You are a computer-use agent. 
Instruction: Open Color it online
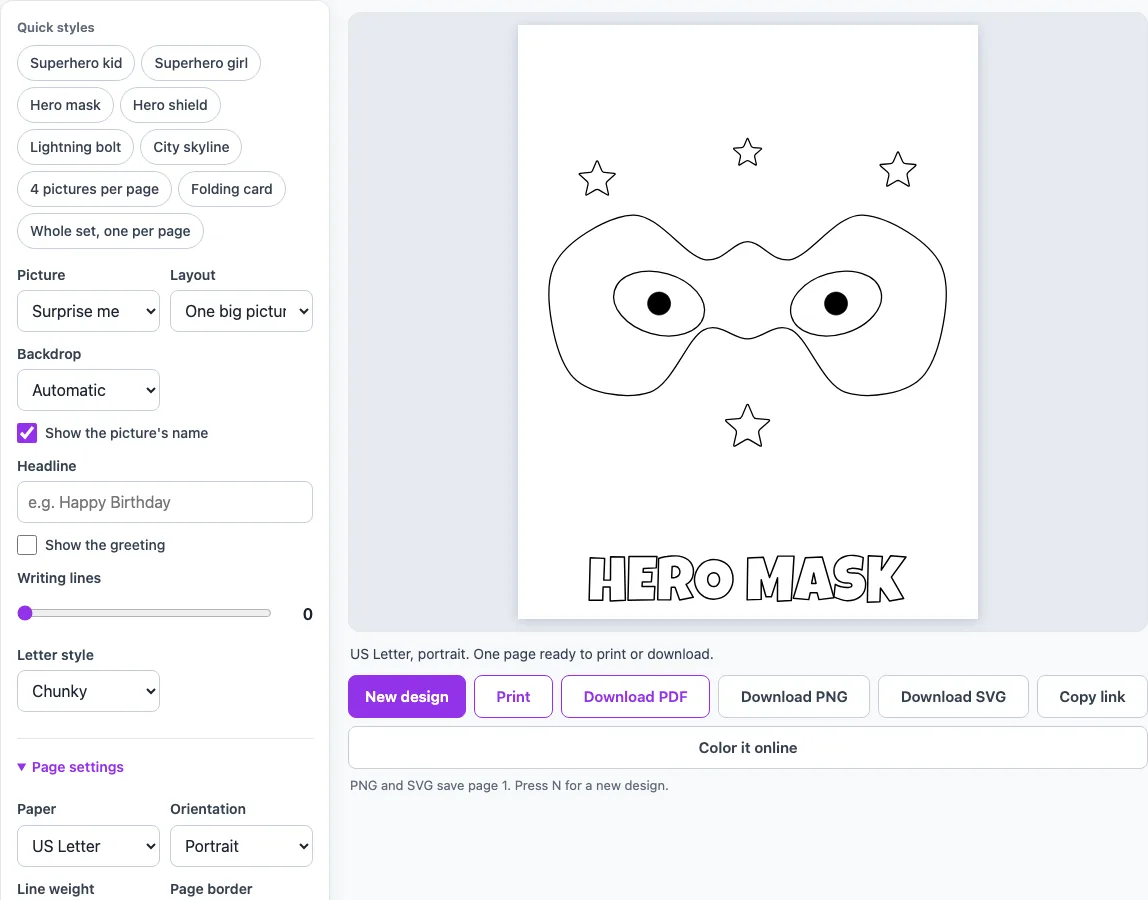click(748, 748)
